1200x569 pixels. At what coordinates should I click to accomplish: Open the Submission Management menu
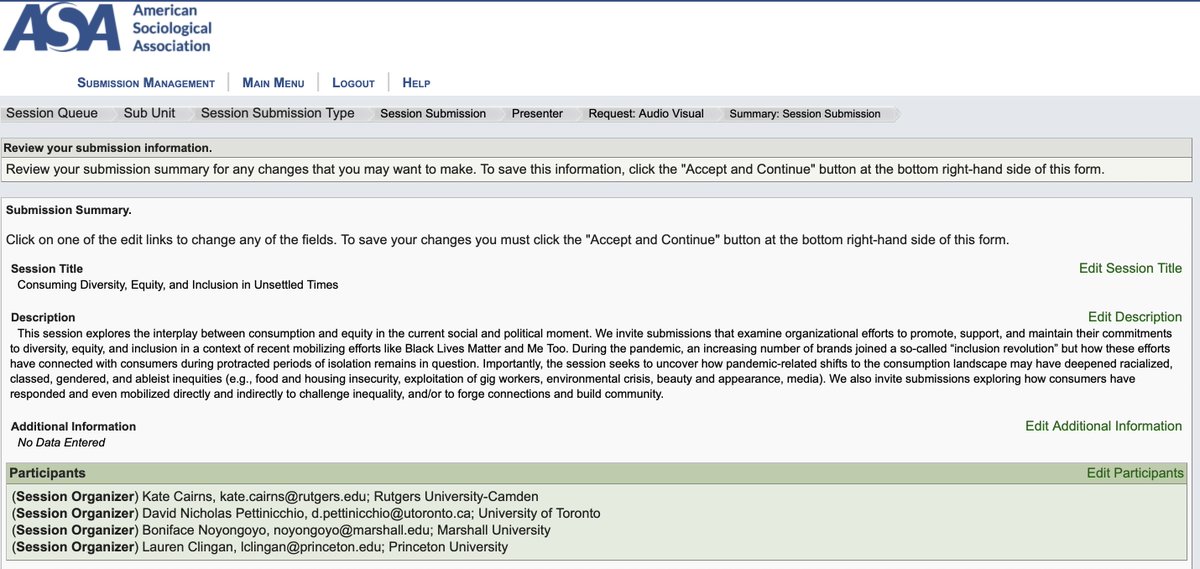pos(146,83)
